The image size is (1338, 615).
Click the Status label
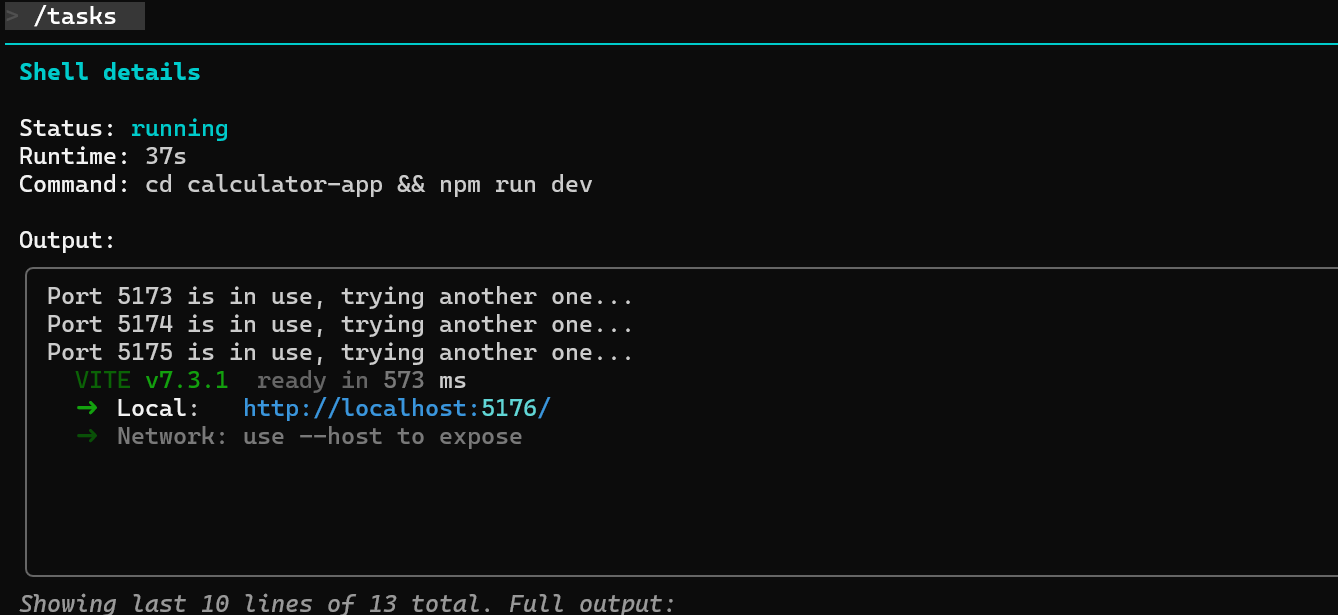[x=68, y=129]
